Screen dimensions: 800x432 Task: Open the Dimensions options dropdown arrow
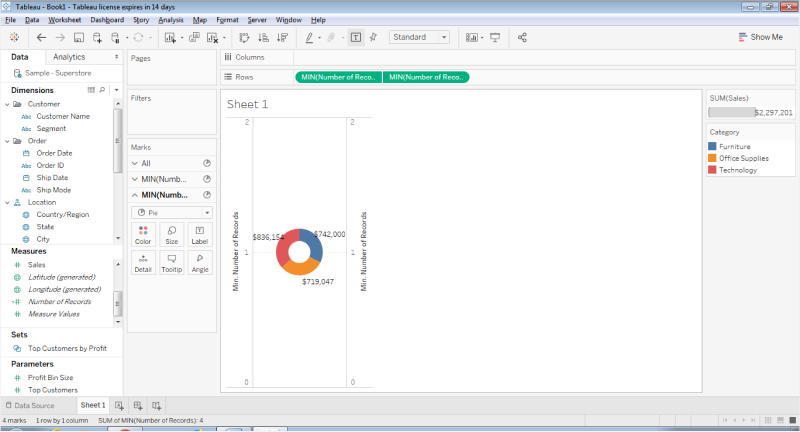tap(116, 90)
